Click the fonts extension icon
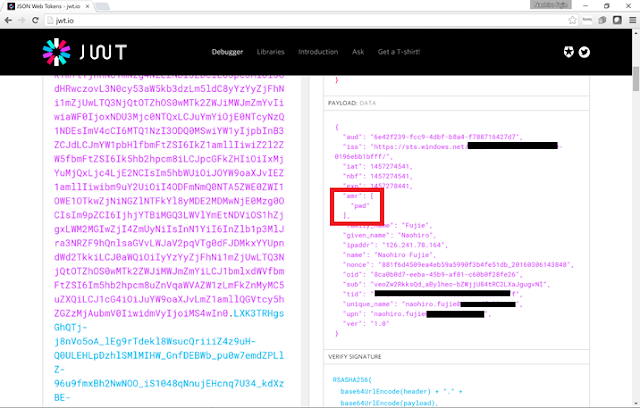Image resolution: width=640 pixels, height=408 pixels. [x=587, y=20]
